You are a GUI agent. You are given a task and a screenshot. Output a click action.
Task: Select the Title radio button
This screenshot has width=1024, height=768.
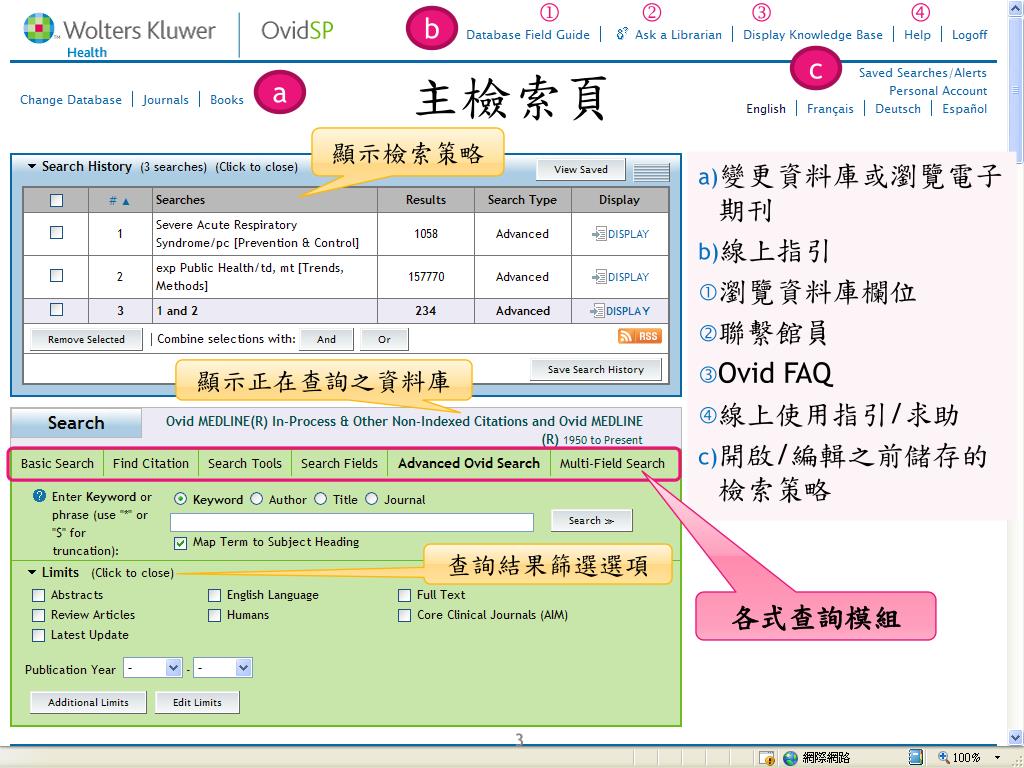(x=321, y=499)
